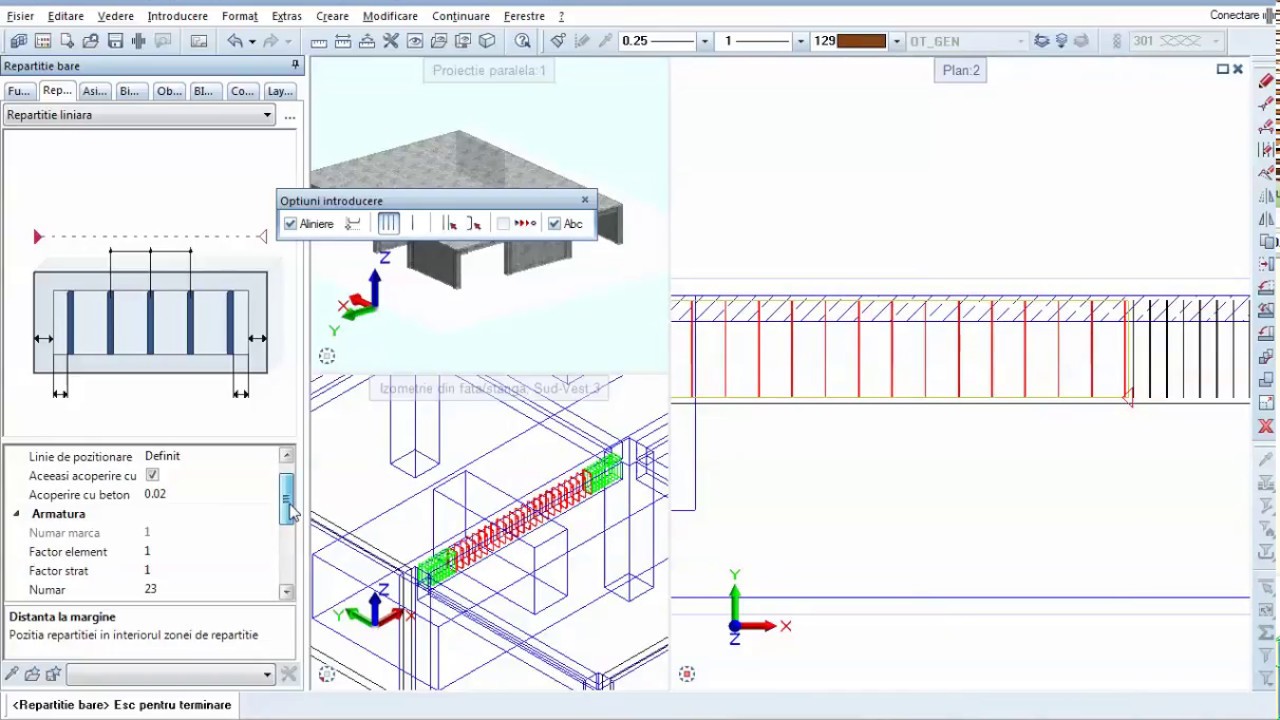This screenshot has width=1280, height=720.
Task: Switch to the Lay... tab
Action: coord(280,91)
